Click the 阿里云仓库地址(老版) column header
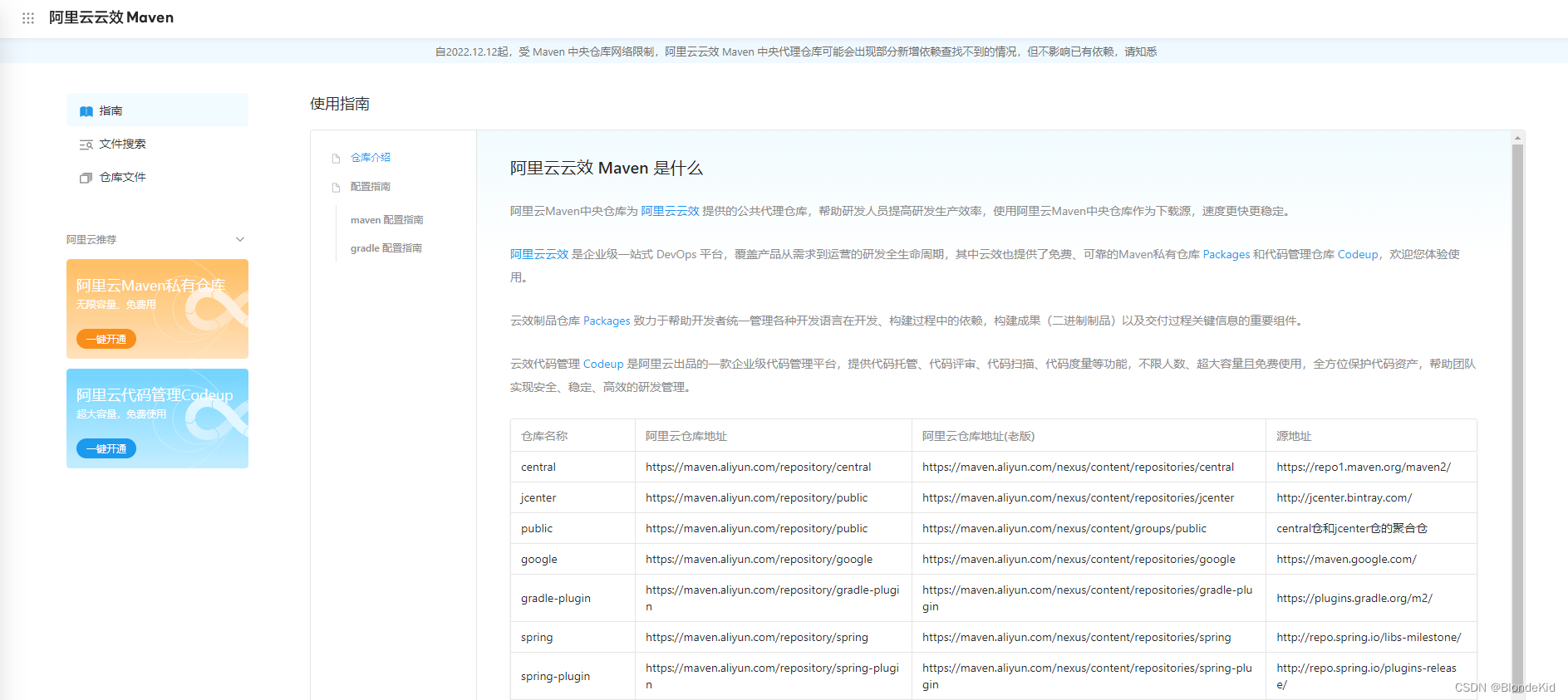The width and height of the screenshot is (1568, 700). click(x=978, y=436)
